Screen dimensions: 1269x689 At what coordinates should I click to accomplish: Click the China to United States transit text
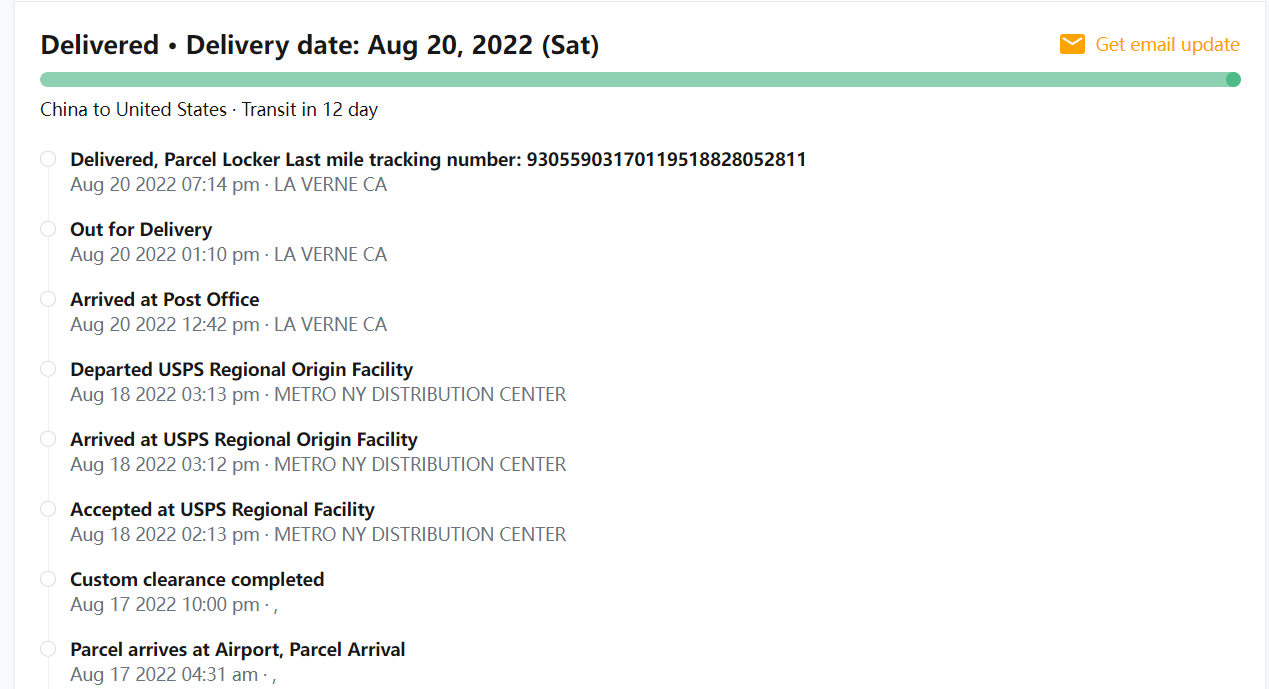click(x=209, y=110)
